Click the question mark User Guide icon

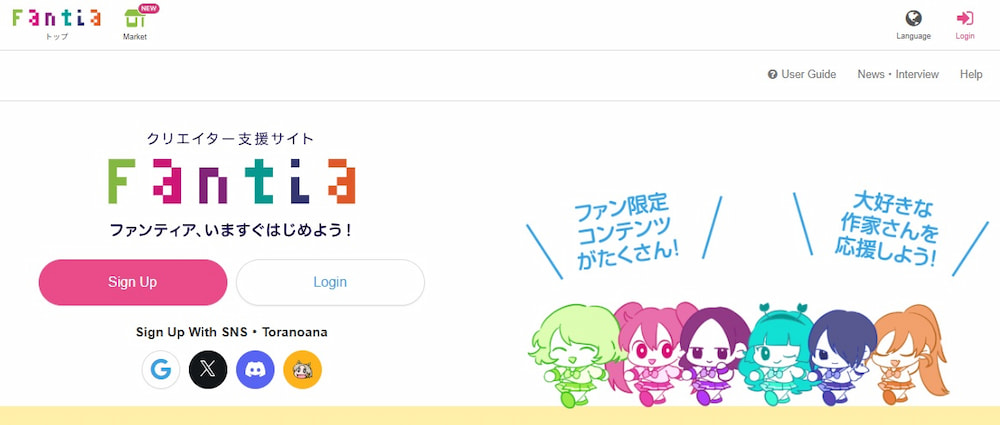pos(772,75)
